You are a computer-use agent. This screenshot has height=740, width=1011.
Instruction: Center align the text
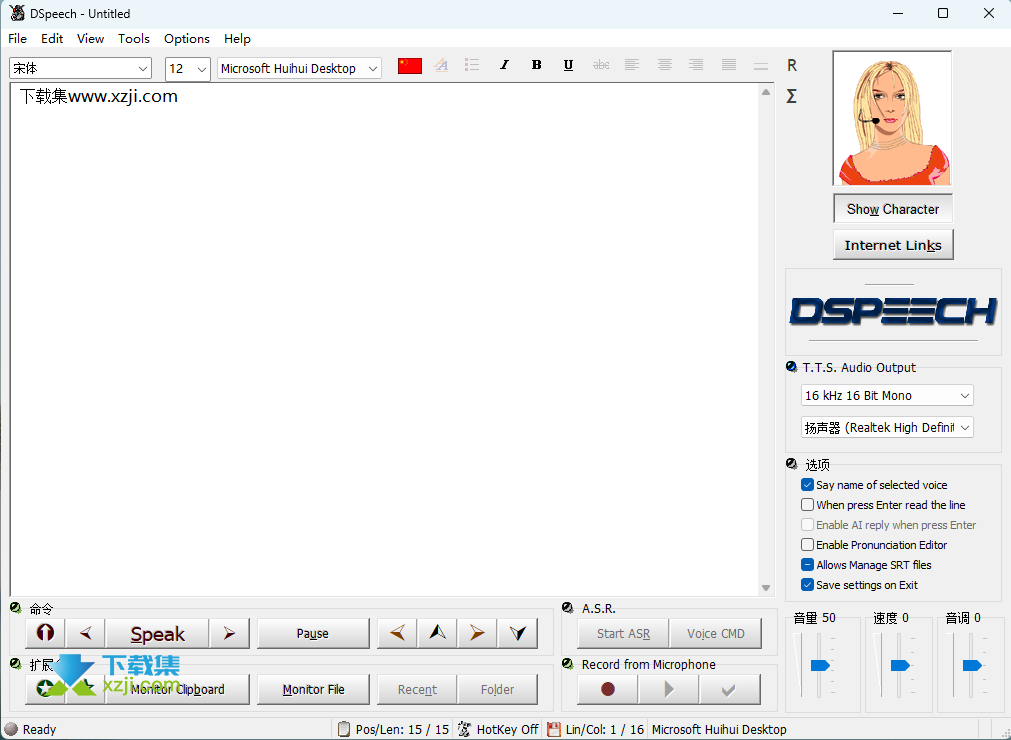pyautogui.click(x=665, y=65)
